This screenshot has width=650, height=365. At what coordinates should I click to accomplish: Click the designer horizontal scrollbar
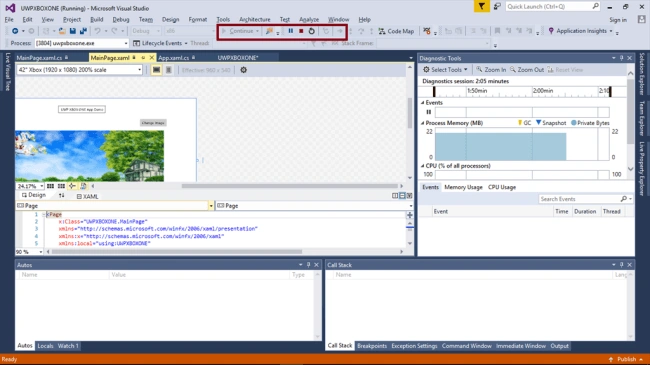(289, 186)
